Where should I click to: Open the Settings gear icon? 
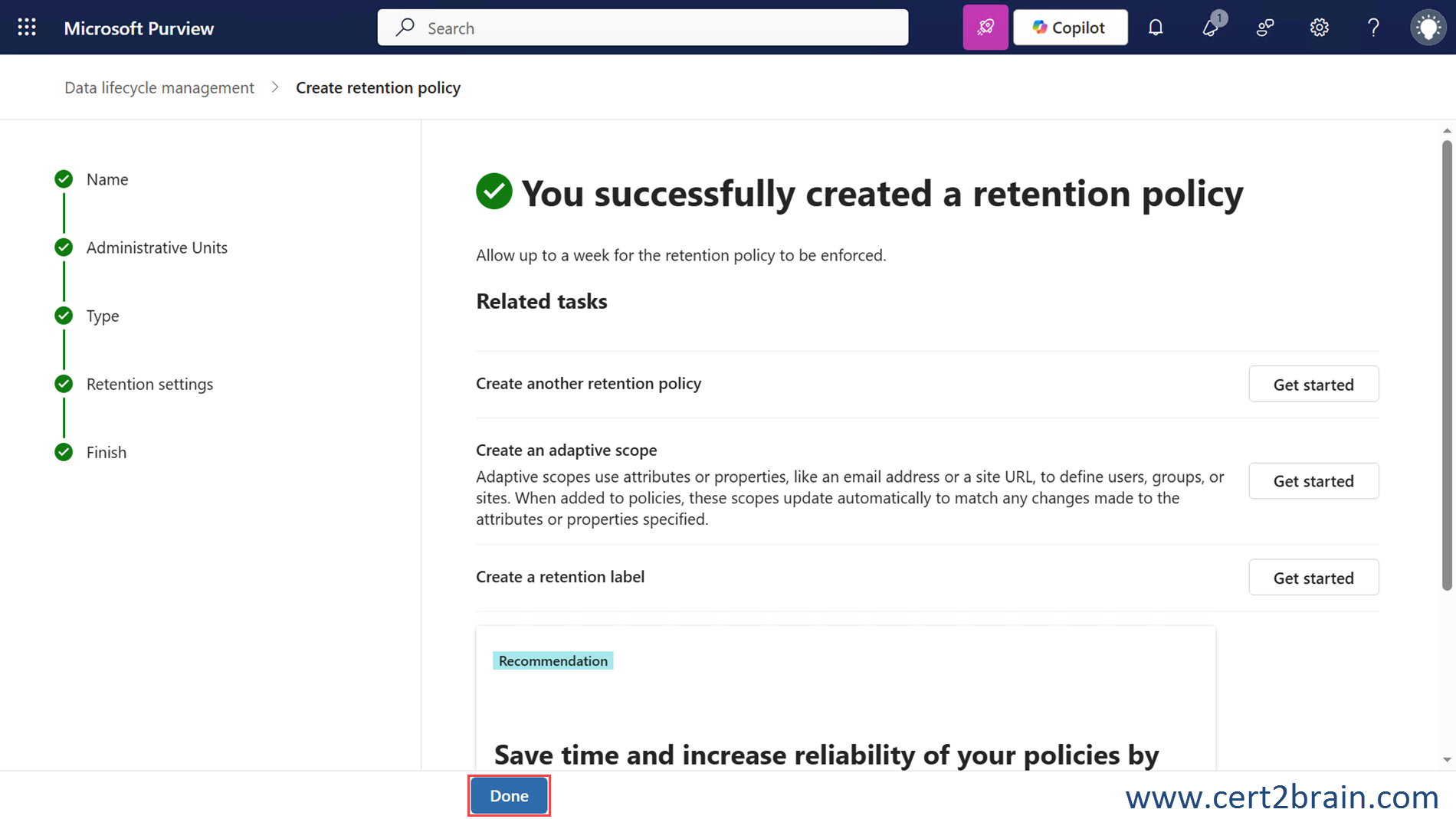click(1319, 28)
